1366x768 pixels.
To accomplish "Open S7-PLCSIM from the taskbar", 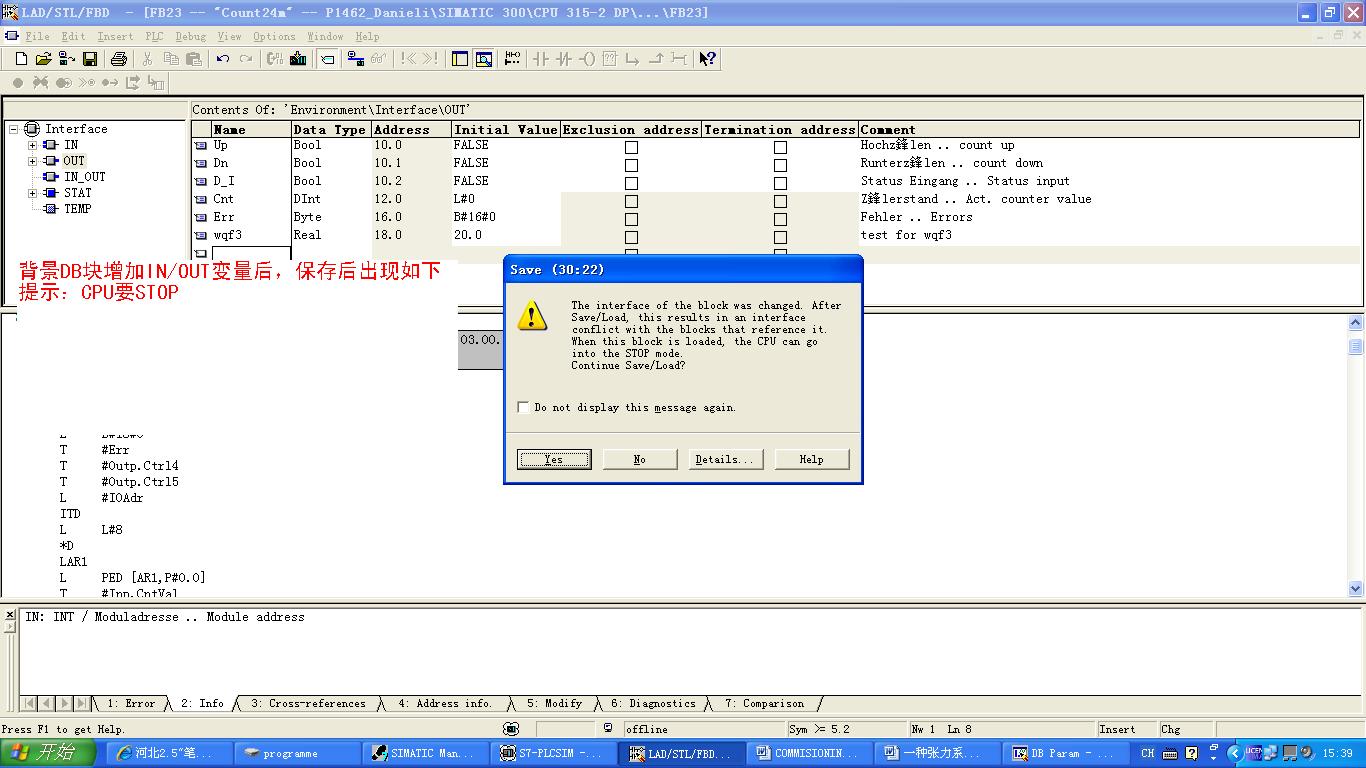I will click(553, 753).
